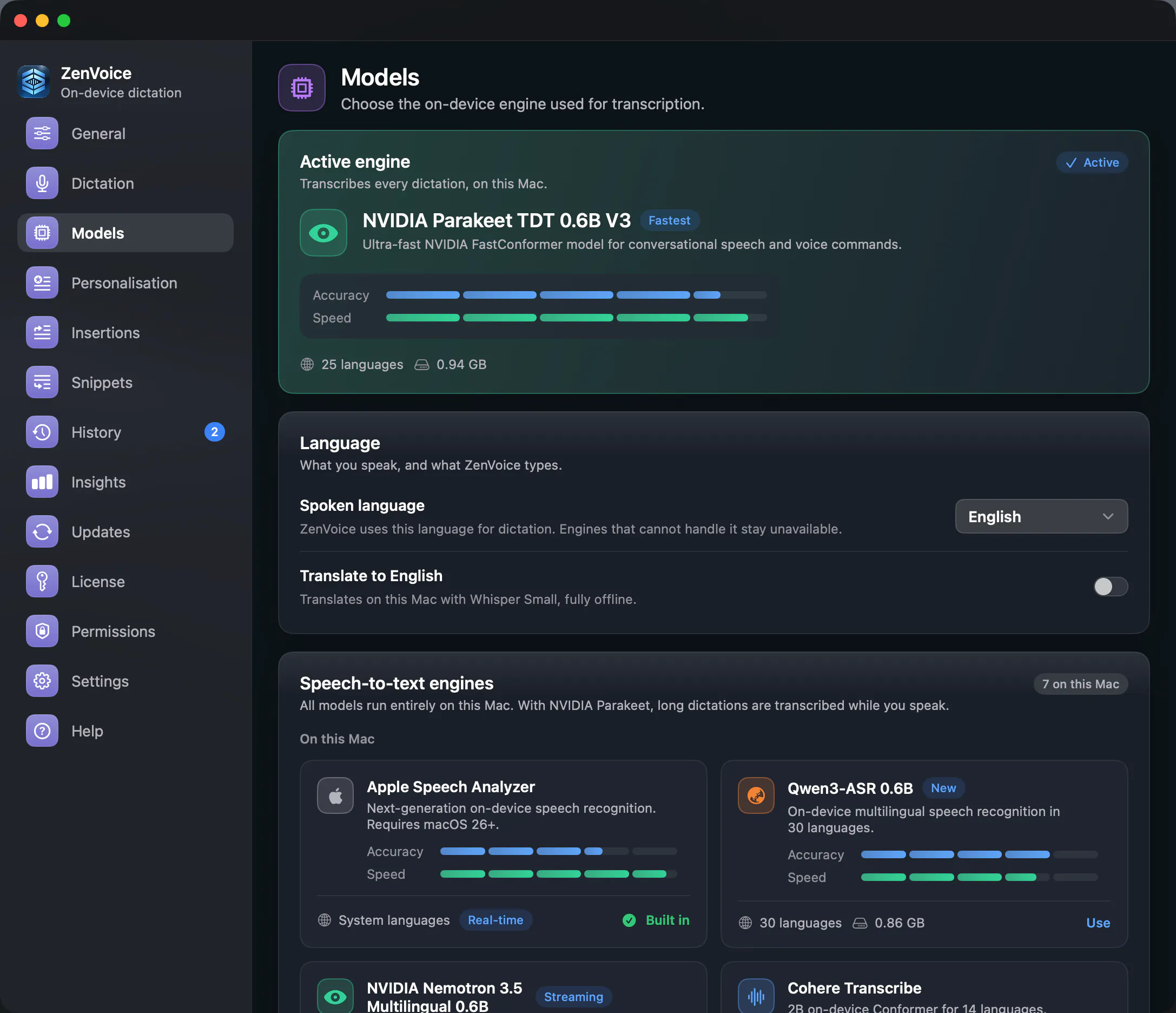Click the 30 languages label

[x=801, y=923]
